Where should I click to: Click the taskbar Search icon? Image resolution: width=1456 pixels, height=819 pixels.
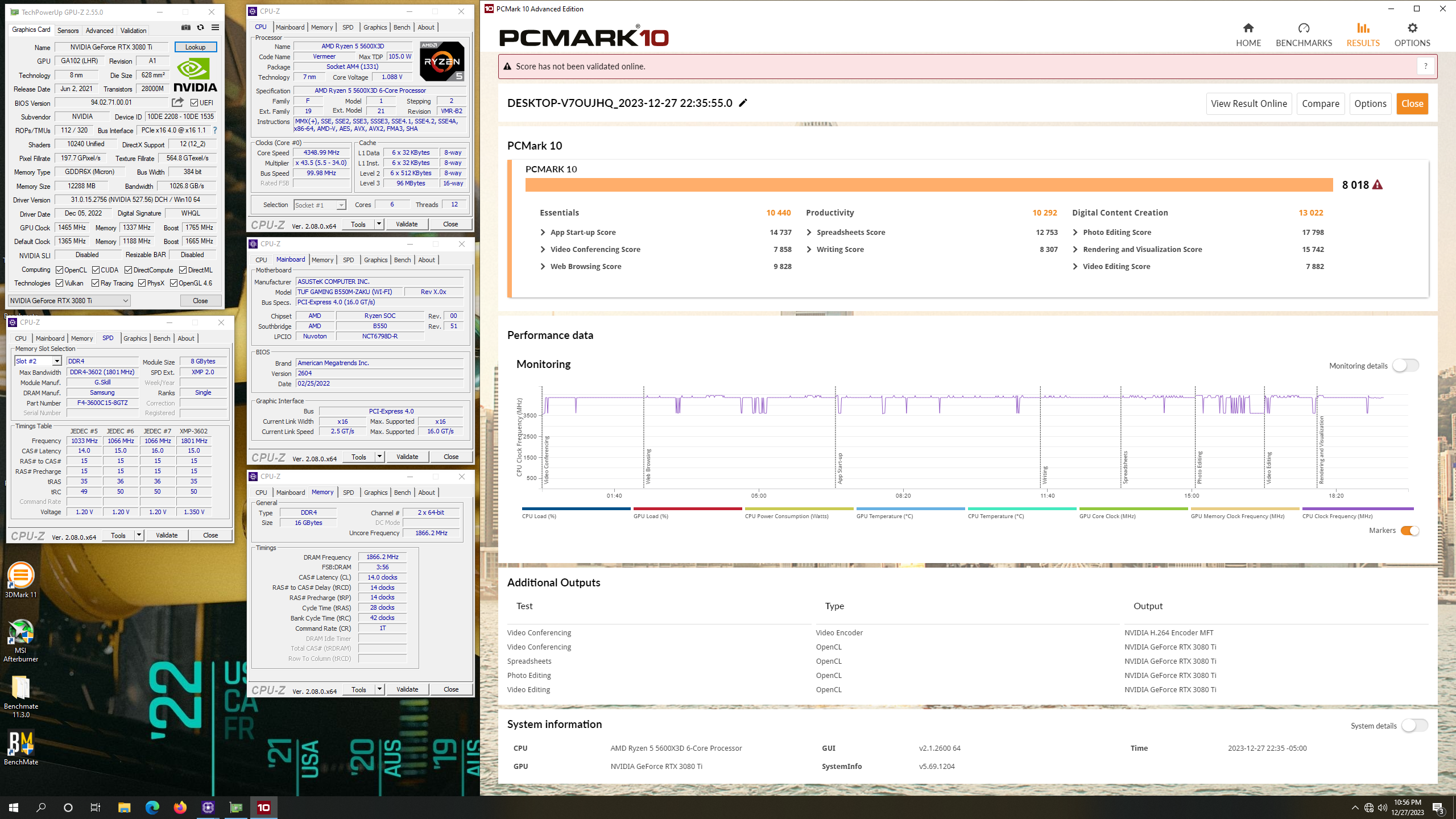pyautogui.click(x=41, y=807)
